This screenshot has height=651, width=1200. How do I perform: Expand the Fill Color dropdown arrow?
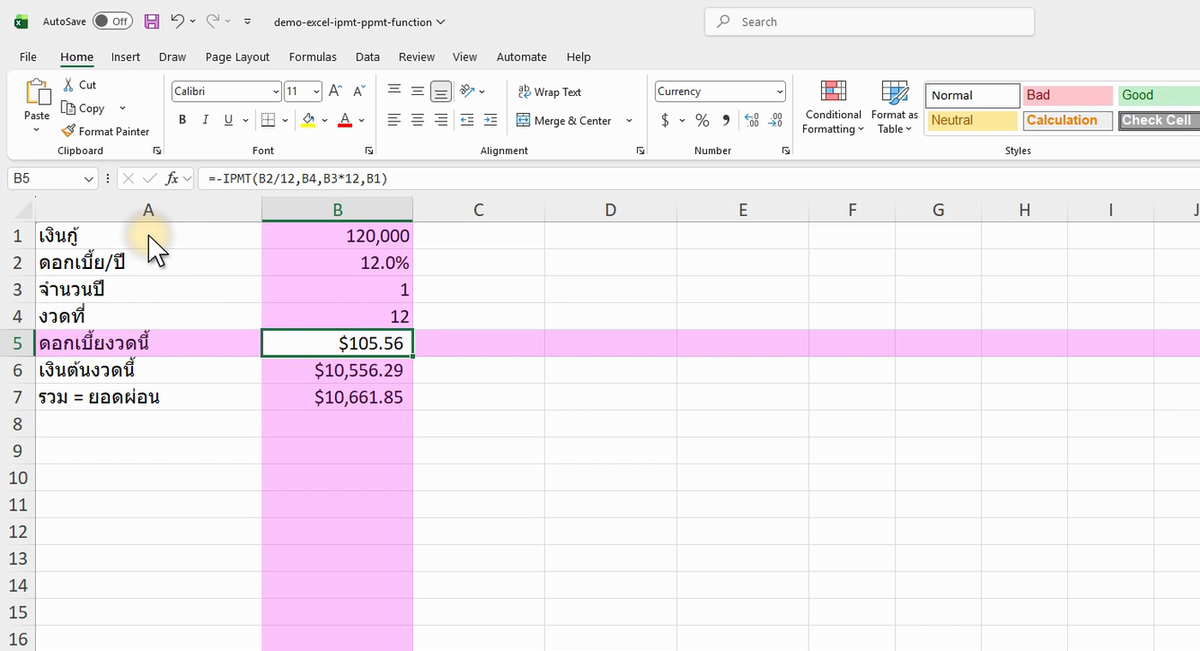point(325,121)
